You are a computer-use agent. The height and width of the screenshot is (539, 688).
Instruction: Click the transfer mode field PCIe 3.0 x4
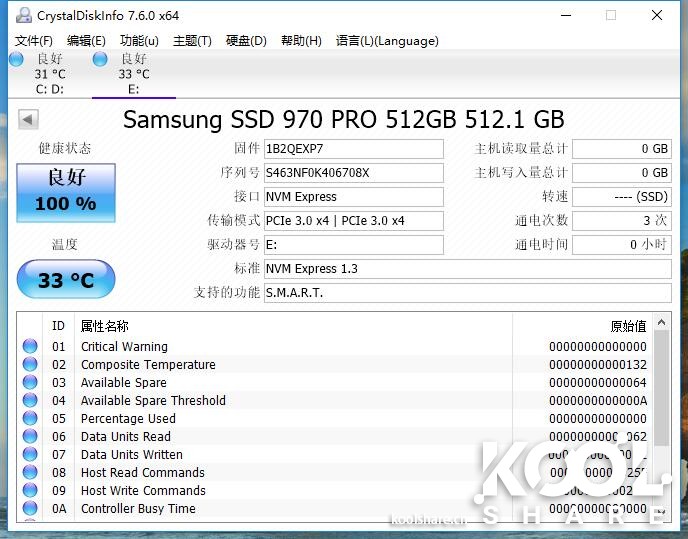354,221
